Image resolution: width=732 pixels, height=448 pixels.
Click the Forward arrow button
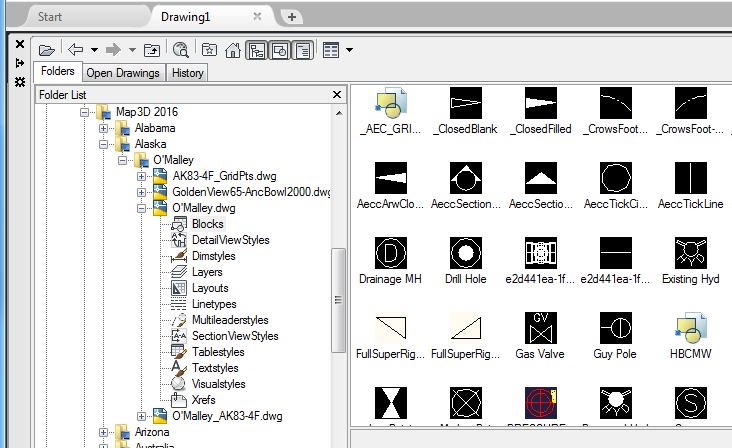(113, 49)
